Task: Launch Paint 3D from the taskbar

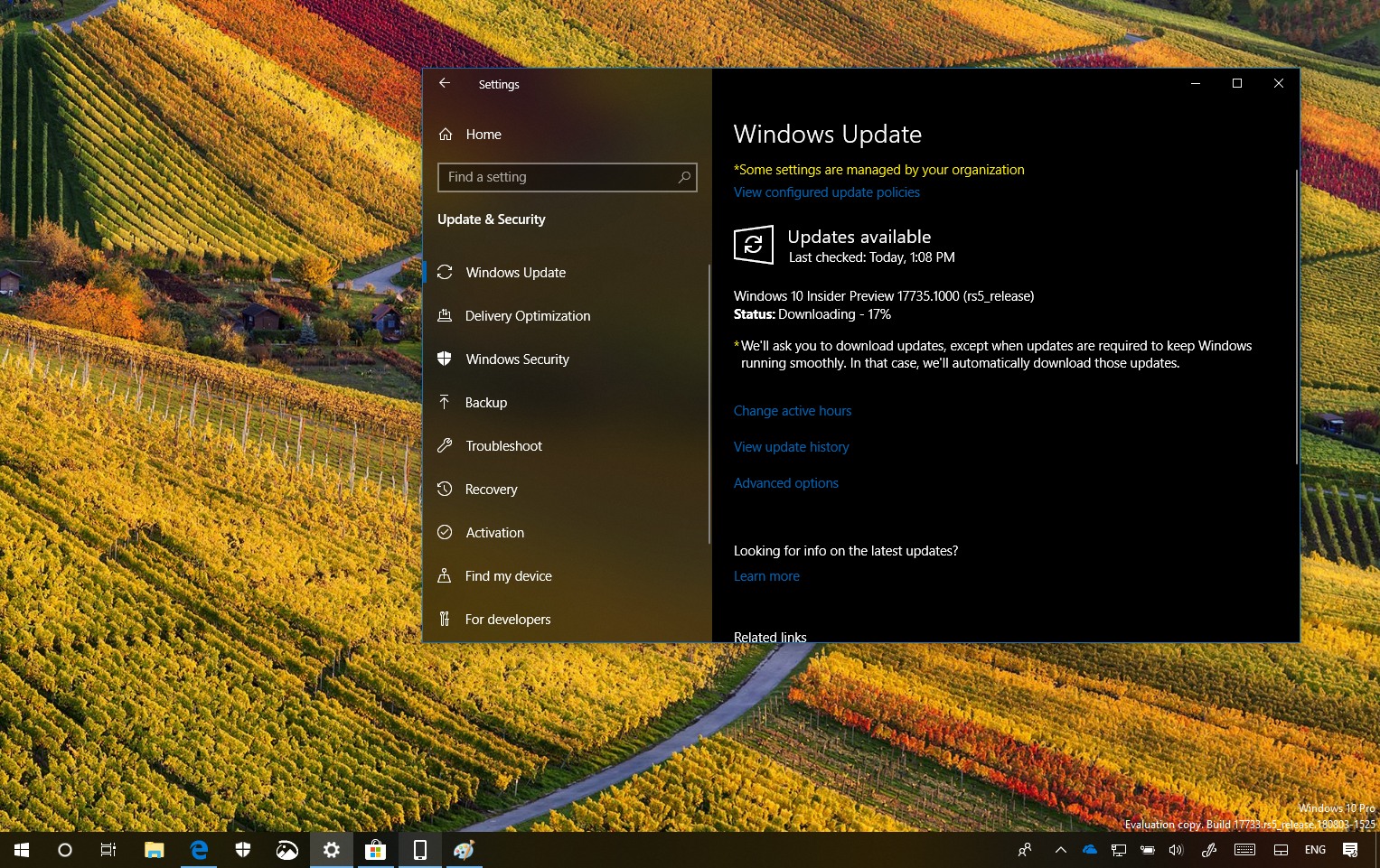Action: (464, 849)
